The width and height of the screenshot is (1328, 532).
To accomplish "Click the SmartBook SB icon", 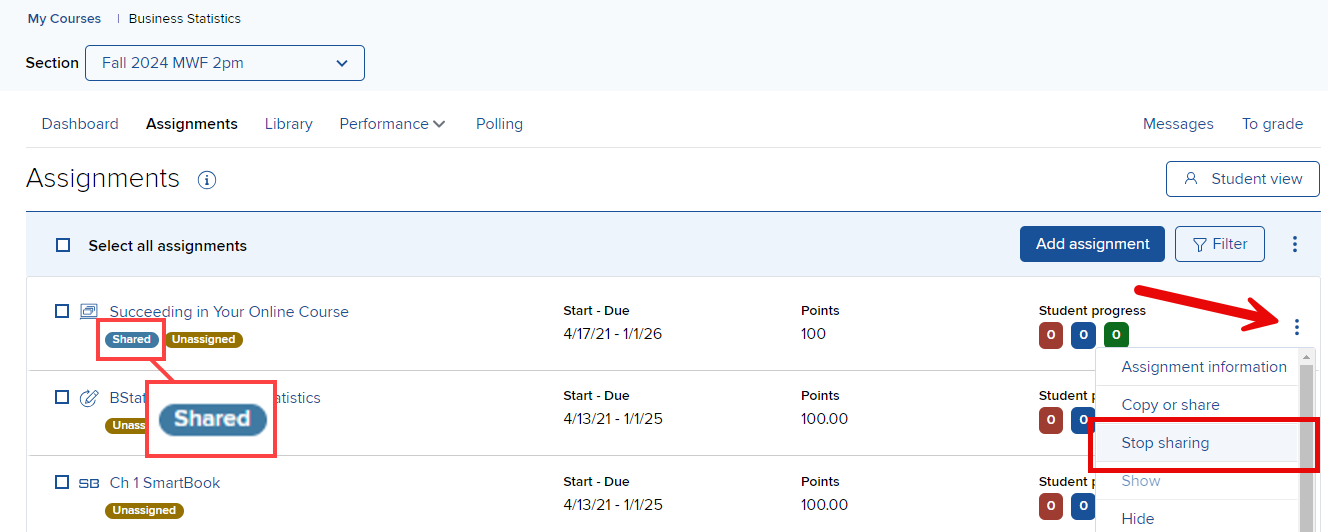I will pyautogui.click(x=89, y=483).
